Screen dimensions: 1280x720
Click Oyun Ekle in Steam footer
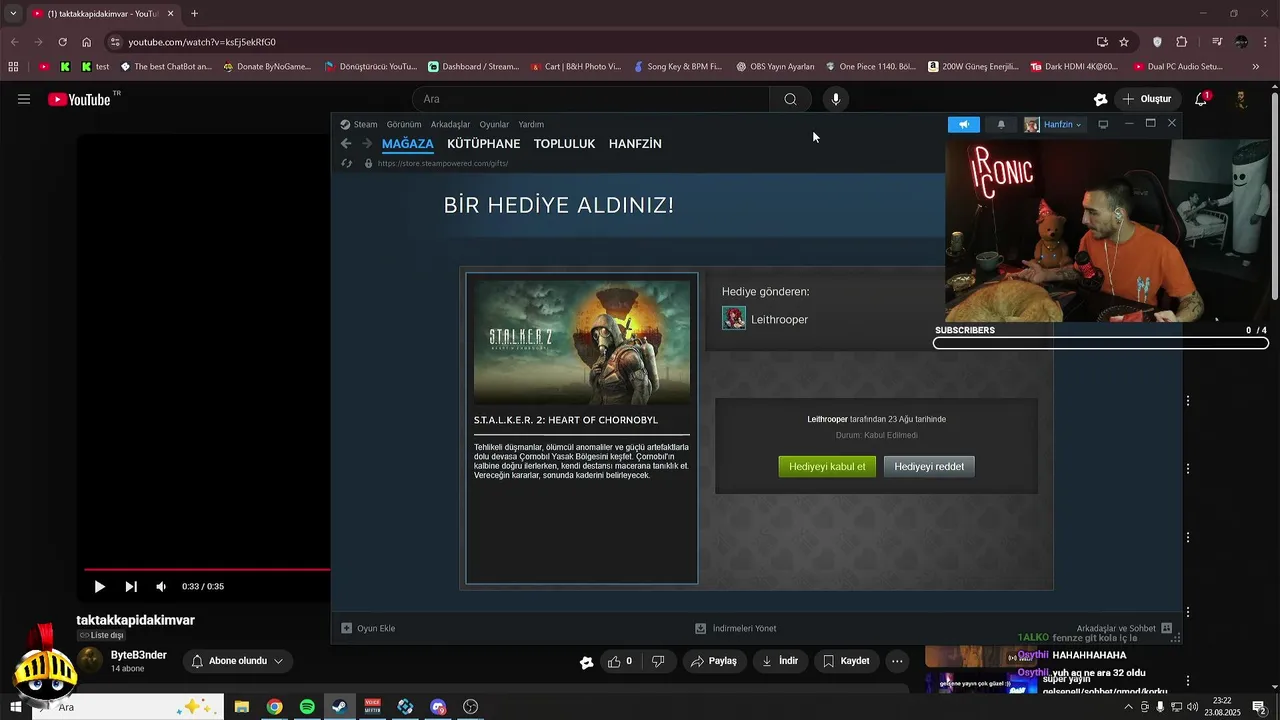368,628
